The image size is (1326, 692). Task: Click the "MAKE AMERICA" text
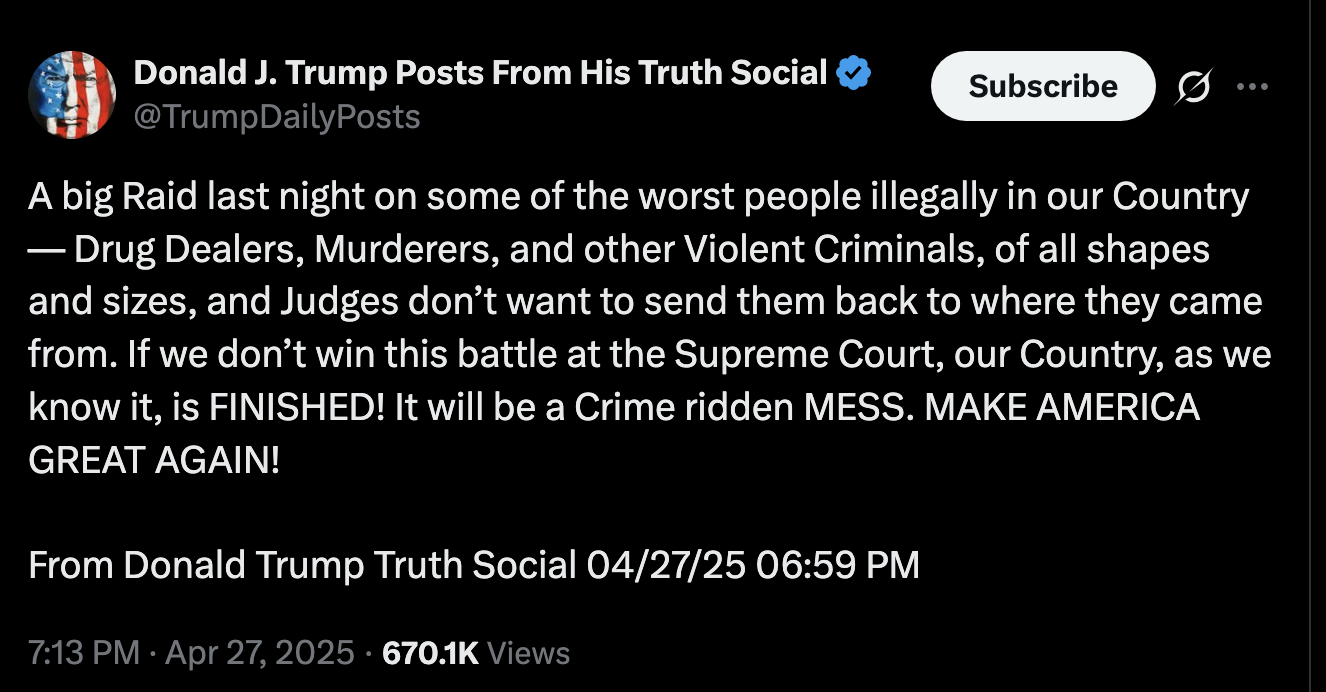(1063, 407)
